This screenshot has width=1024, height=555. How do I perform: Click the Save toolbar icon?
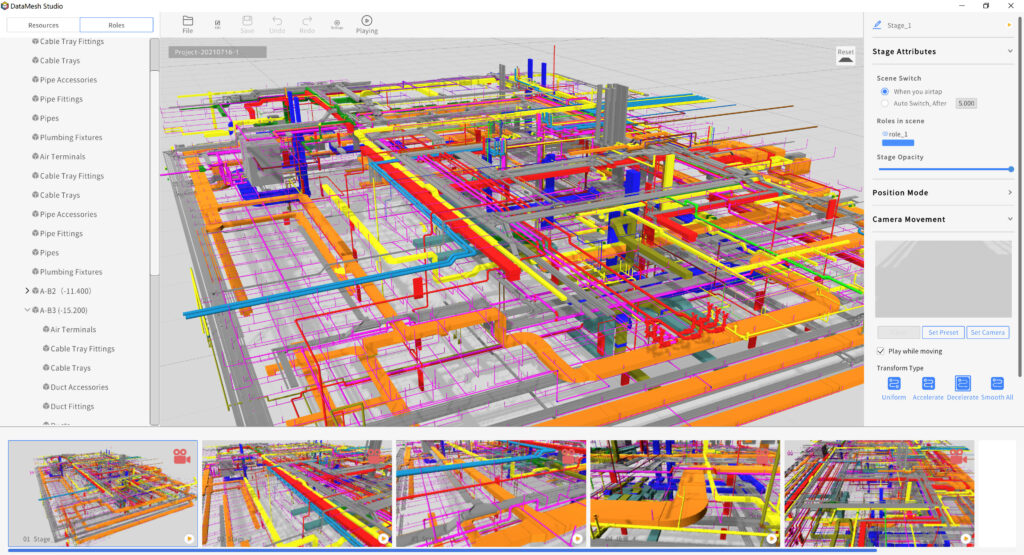pos(247,23)
